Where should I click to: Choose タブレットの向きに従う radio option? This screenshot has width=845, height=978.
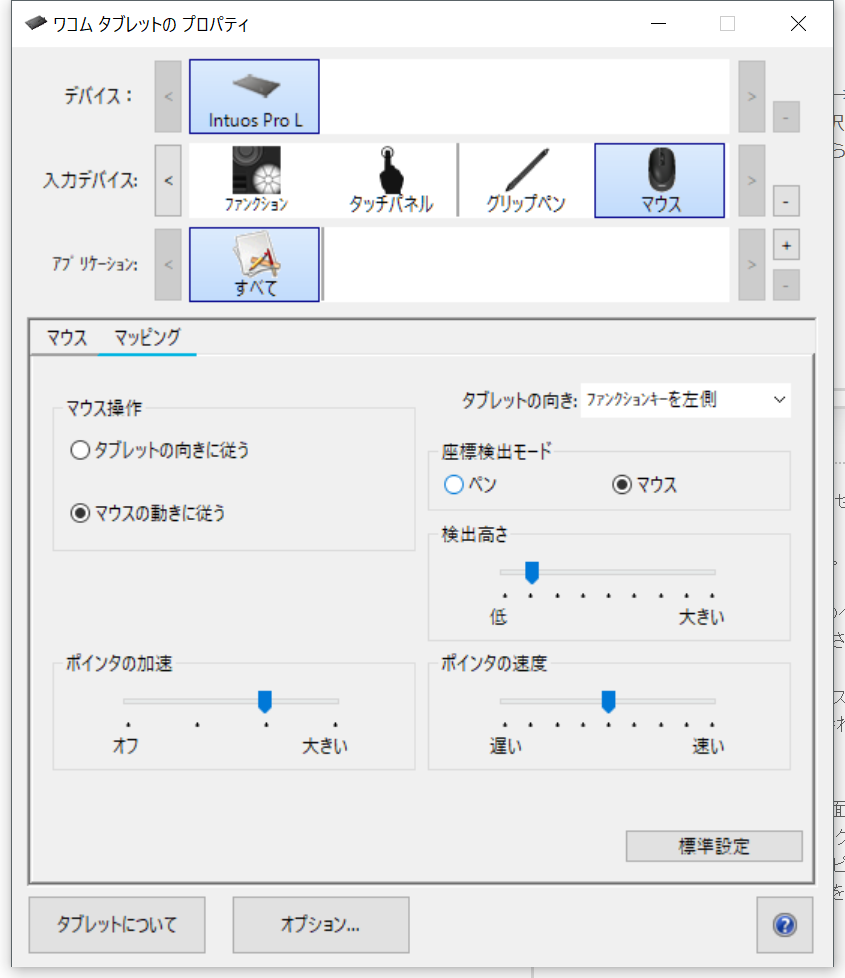tap(160, 450)
